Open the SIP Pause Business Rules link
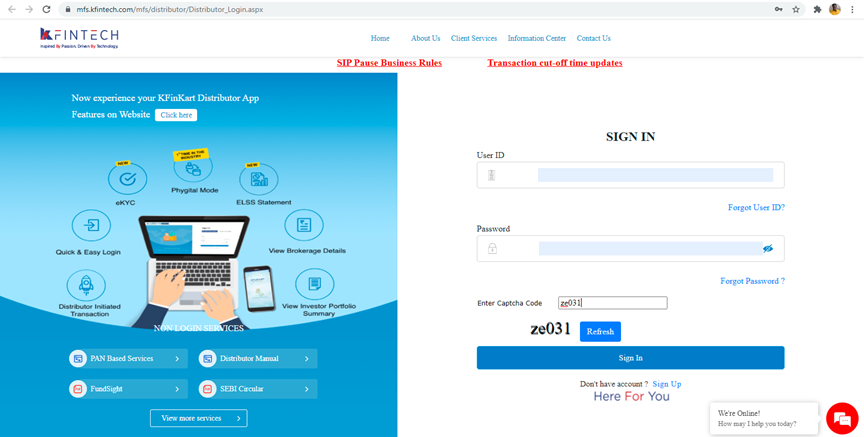The width and height of the screenshot is (864, 437). (x=390, y=63)
